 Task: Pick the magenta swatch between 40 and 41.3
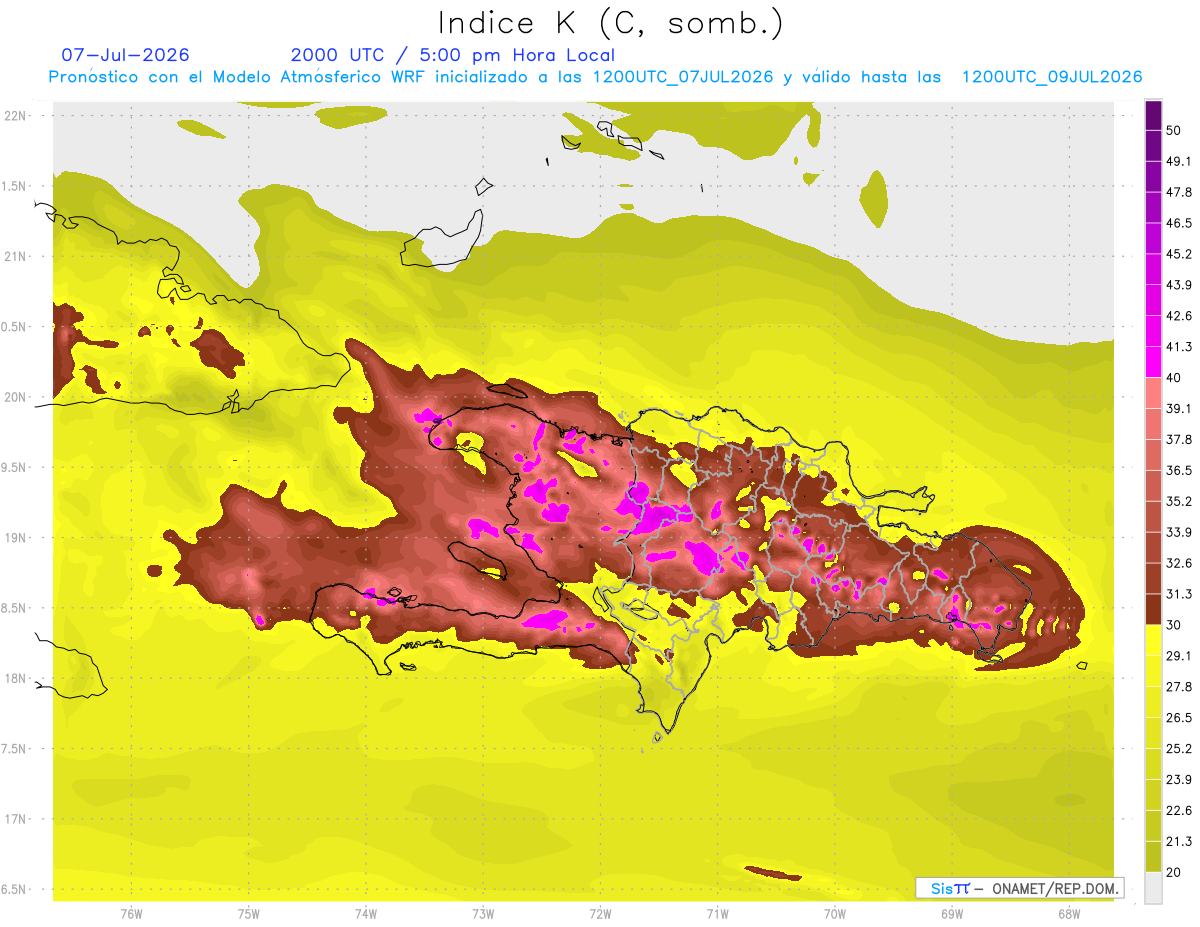pyautogui.click(x=1153, y=362)
